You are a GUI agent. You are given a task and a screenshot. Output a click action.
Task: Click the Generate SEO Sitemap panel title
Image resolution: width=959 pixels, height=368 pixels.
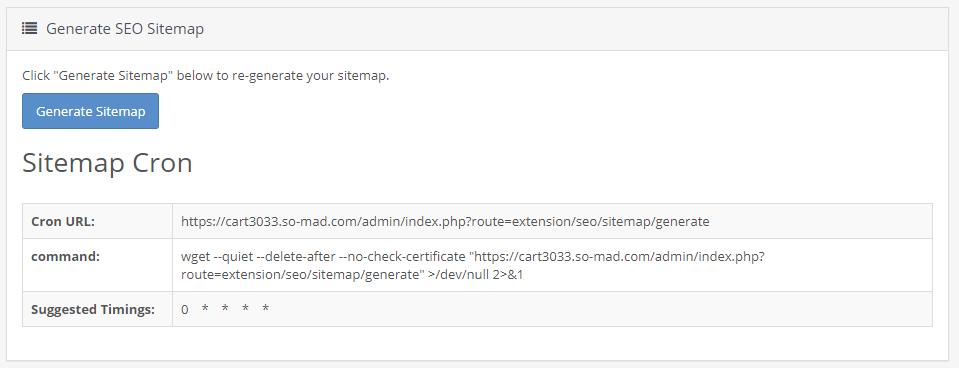tap(125, 29)
